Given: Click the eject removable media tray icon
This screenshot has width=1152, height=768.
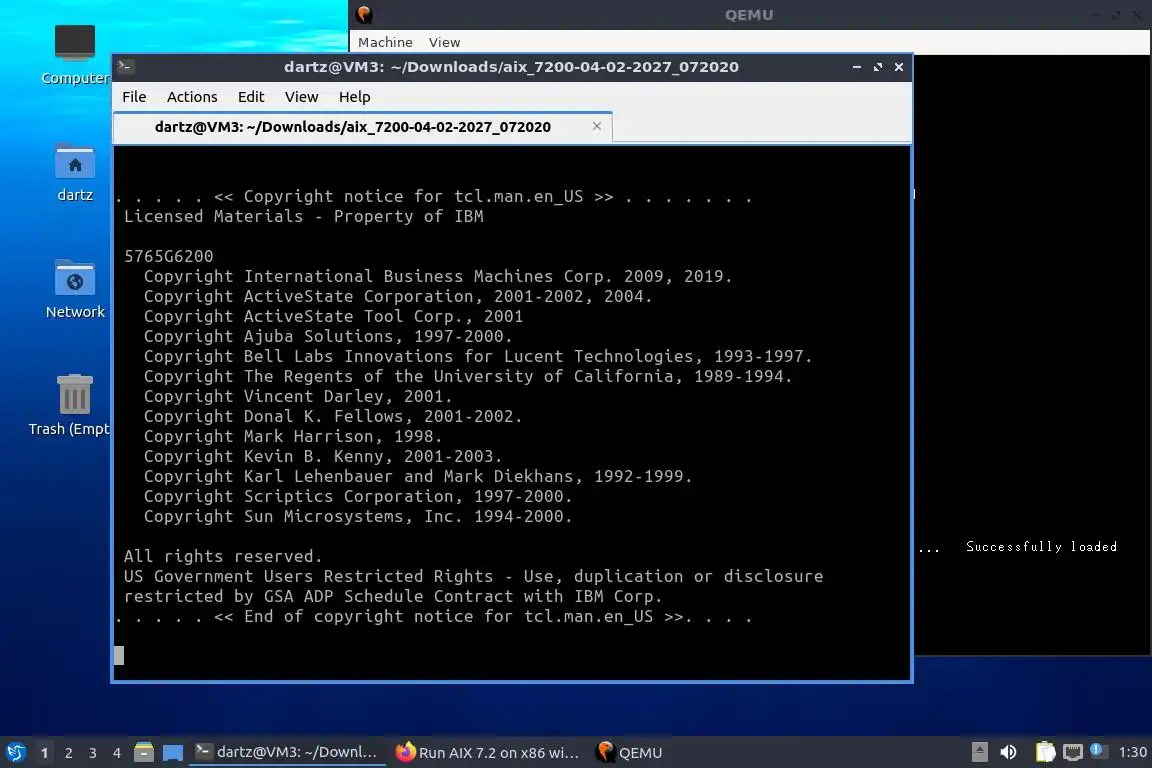Looking at the screenshot, I should pyautogui.click(x=979, y=752).
